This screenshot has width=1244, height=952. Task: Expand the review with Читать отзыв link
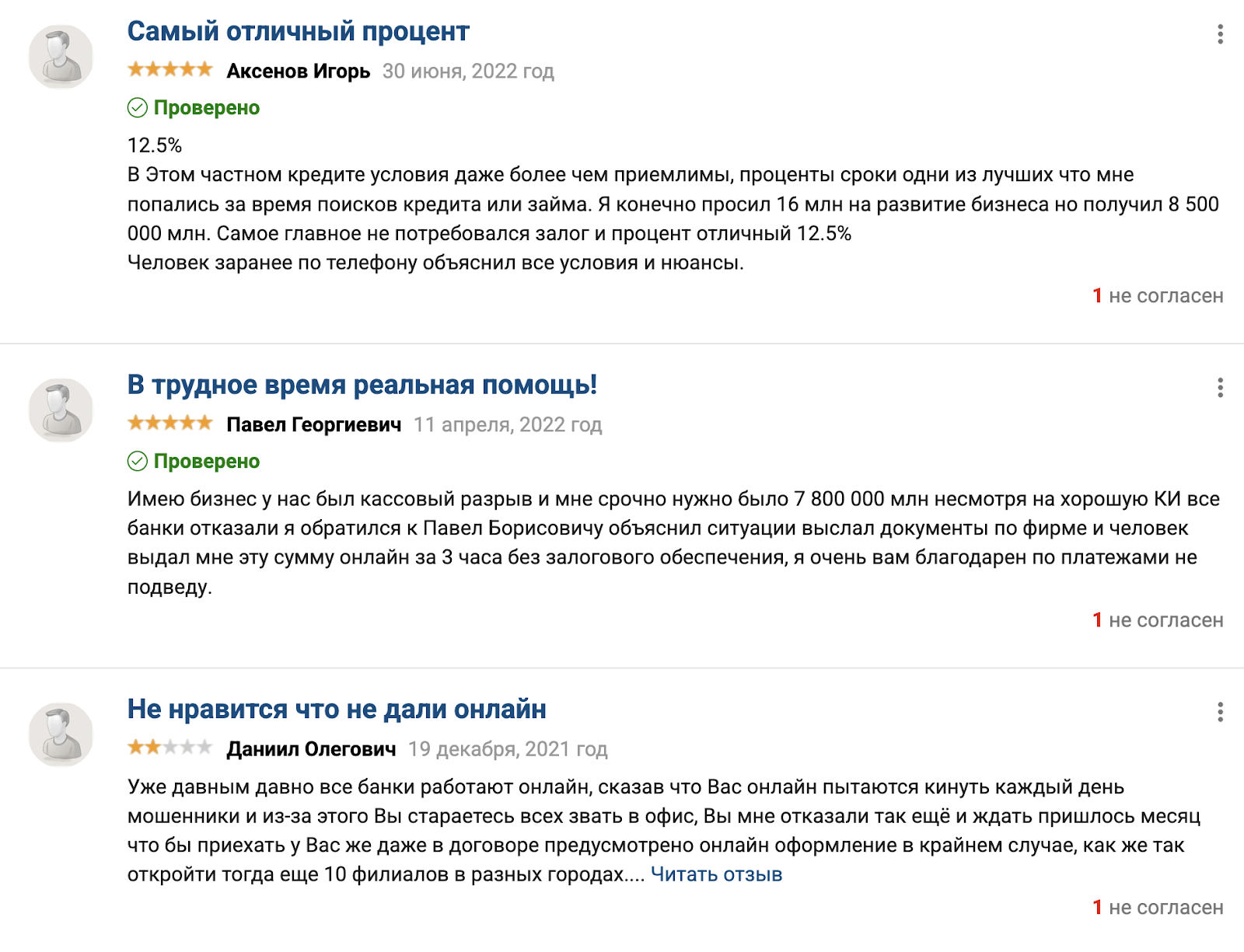(x=715, y=874)
